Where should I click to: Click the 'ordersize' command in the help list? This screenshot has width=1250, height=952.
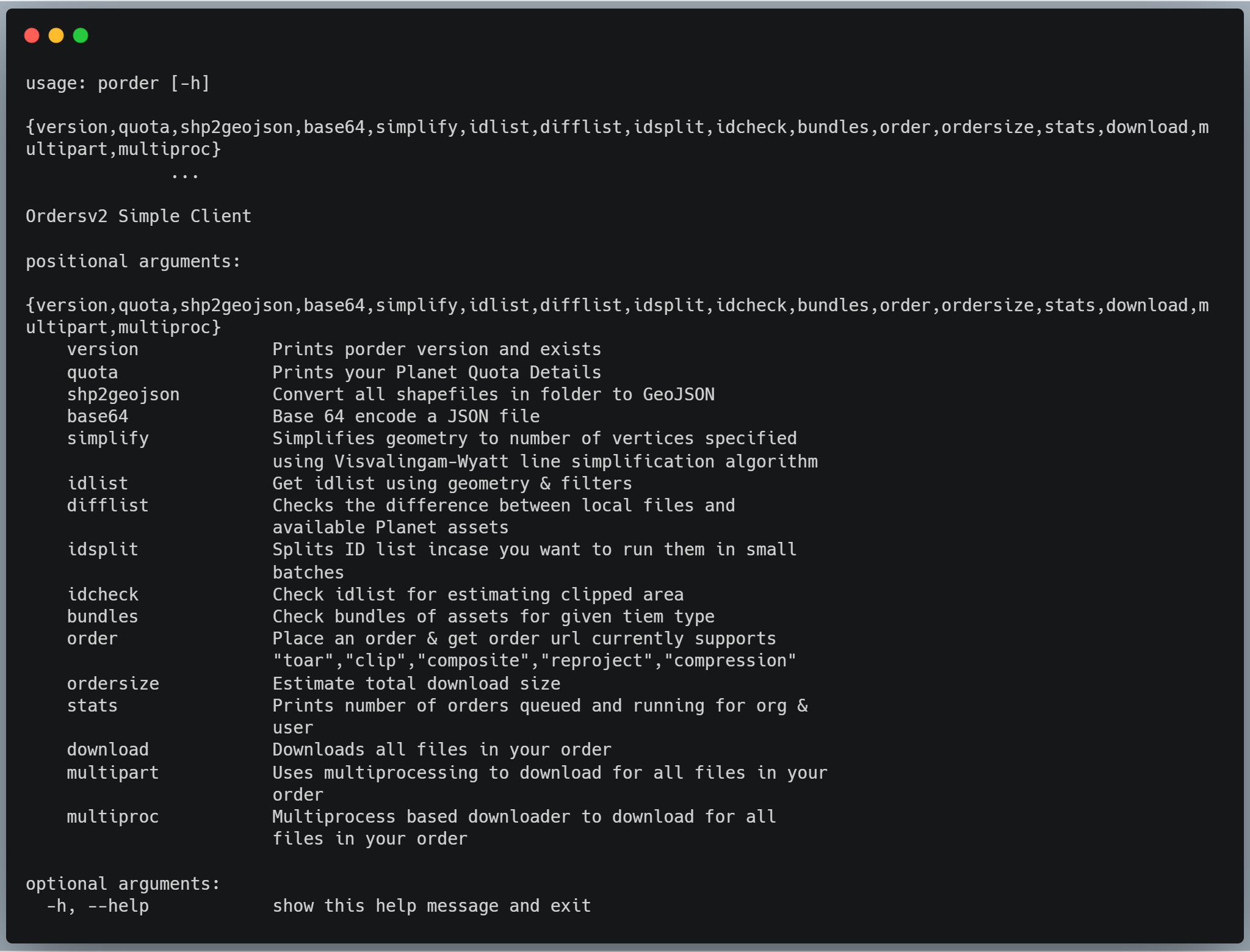113,684
